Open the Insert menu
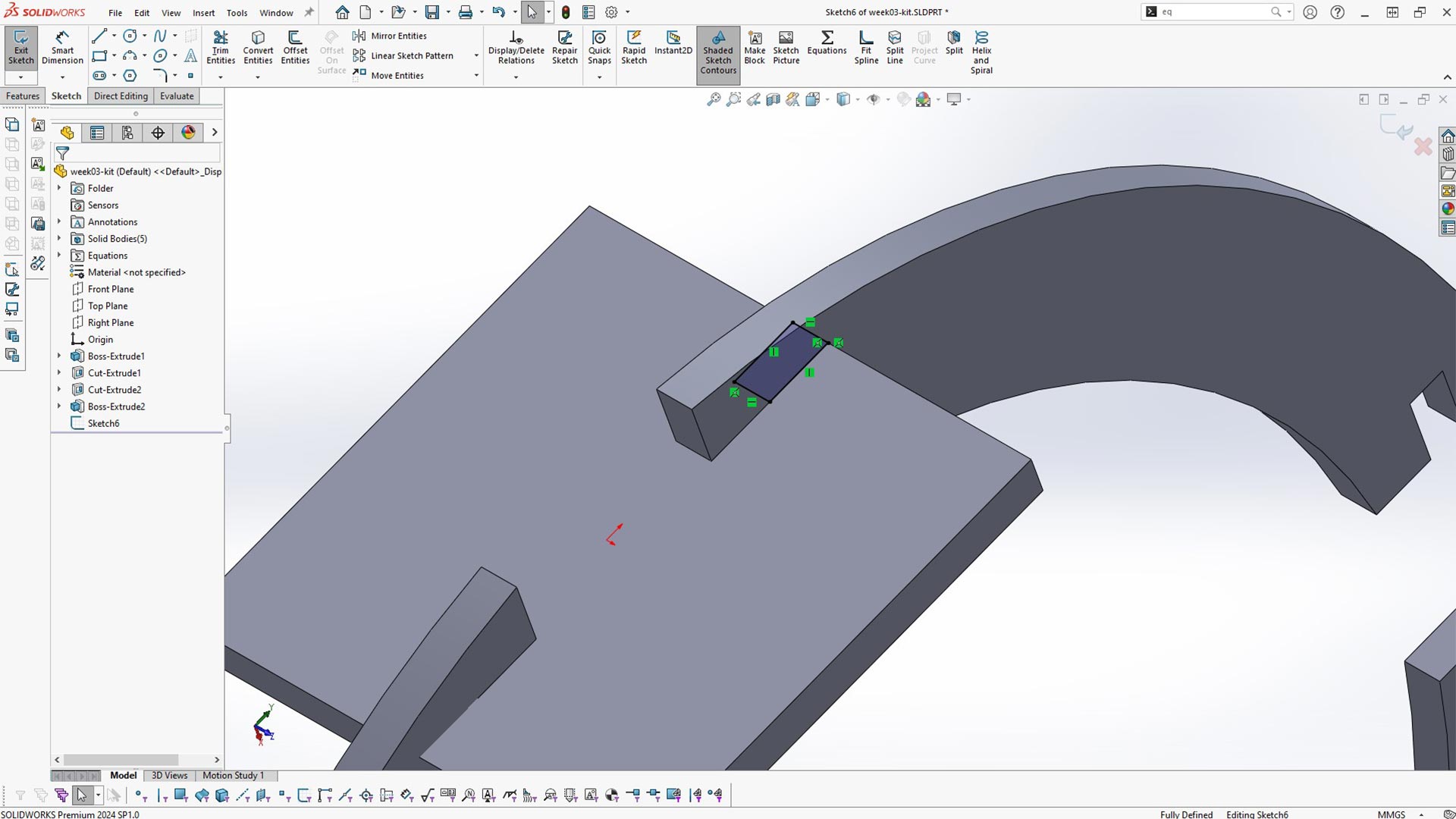This screenshot has height=819, width=1456. coord(203,13)
